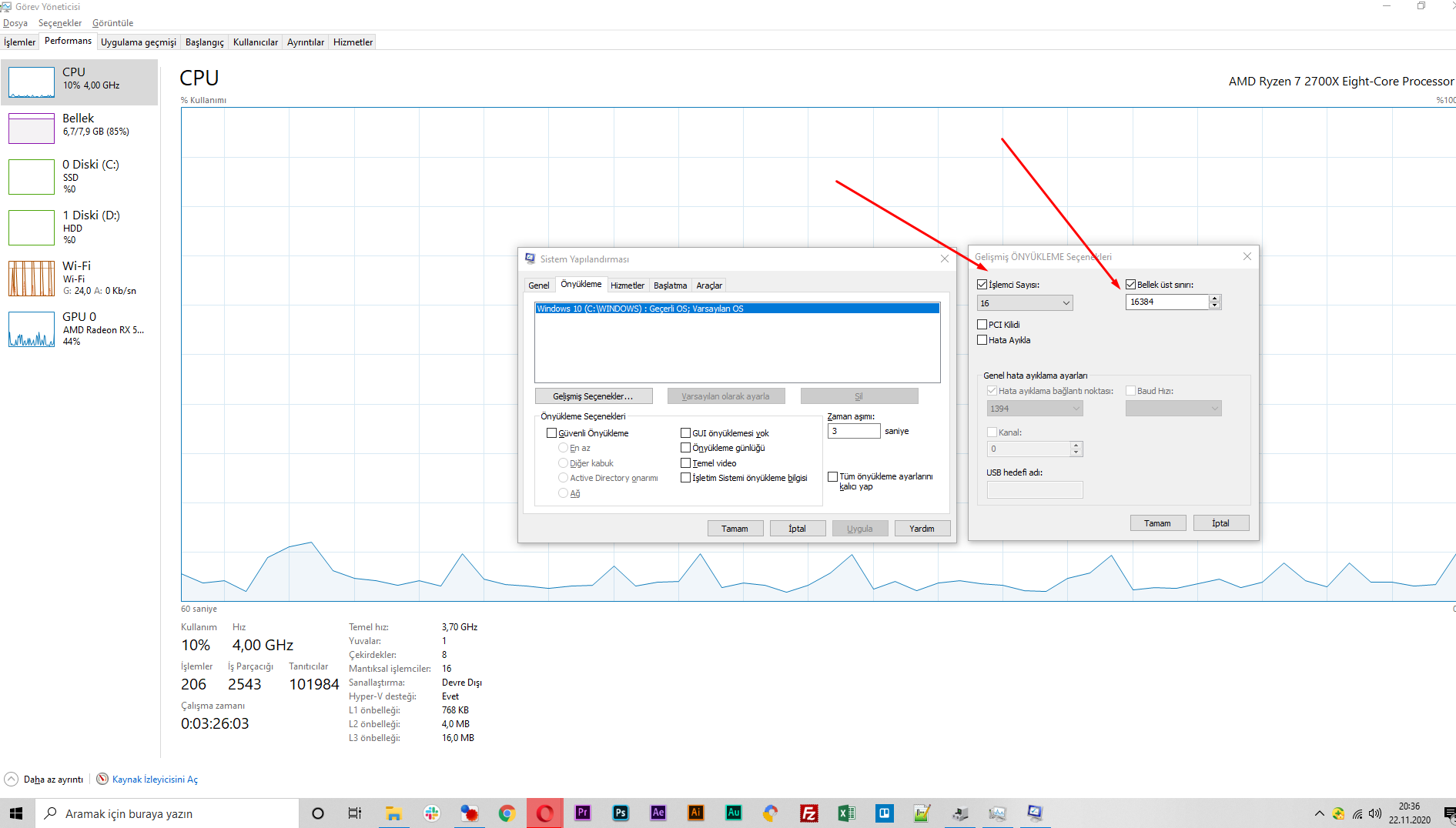
Task: Switch to the Uygulama geçmişi tab
Action: (139, 42)
